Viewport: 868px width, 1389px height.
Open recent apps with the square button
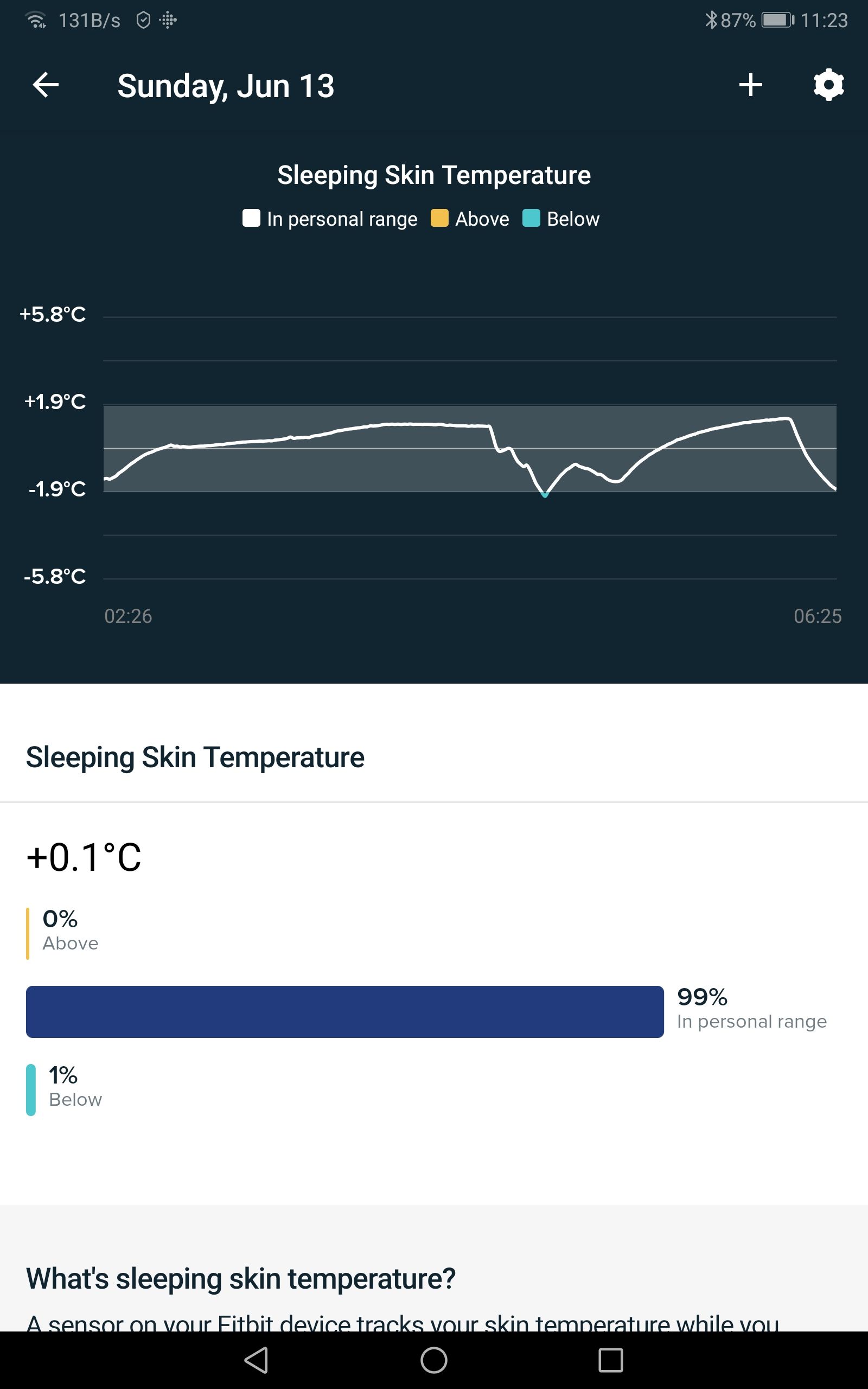pyautogui.click(x=610, y=1360)
